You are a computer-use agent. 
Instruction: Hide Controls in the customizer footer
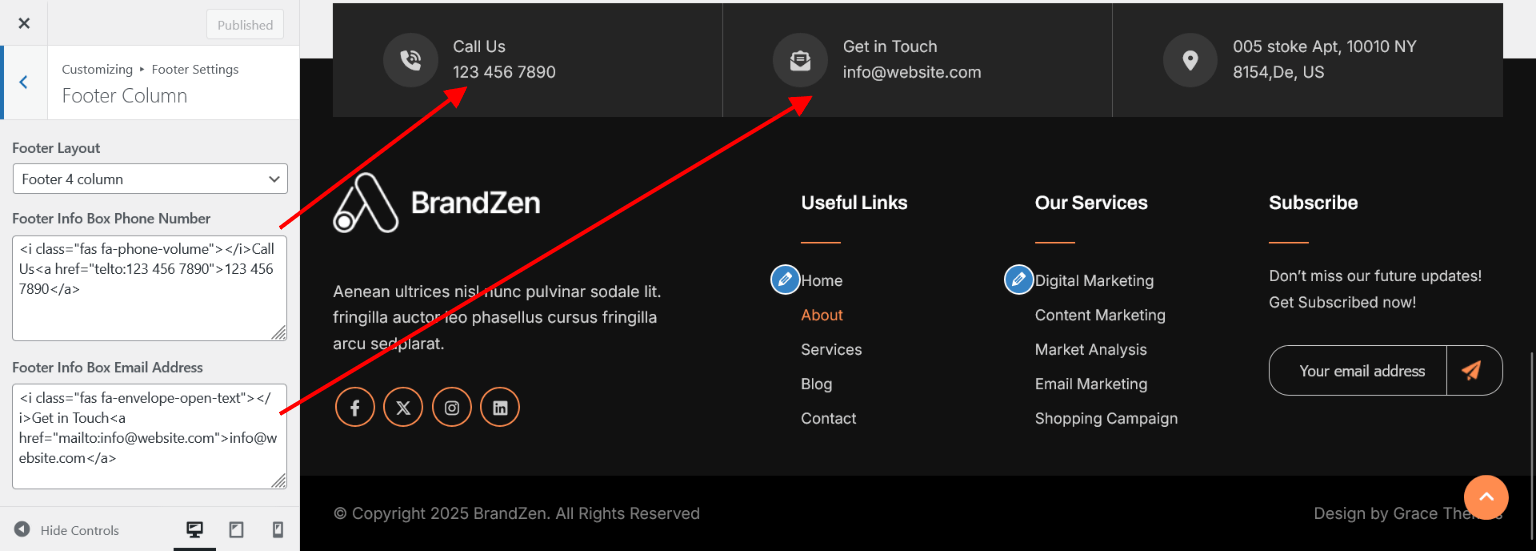[x=67, y=530]
